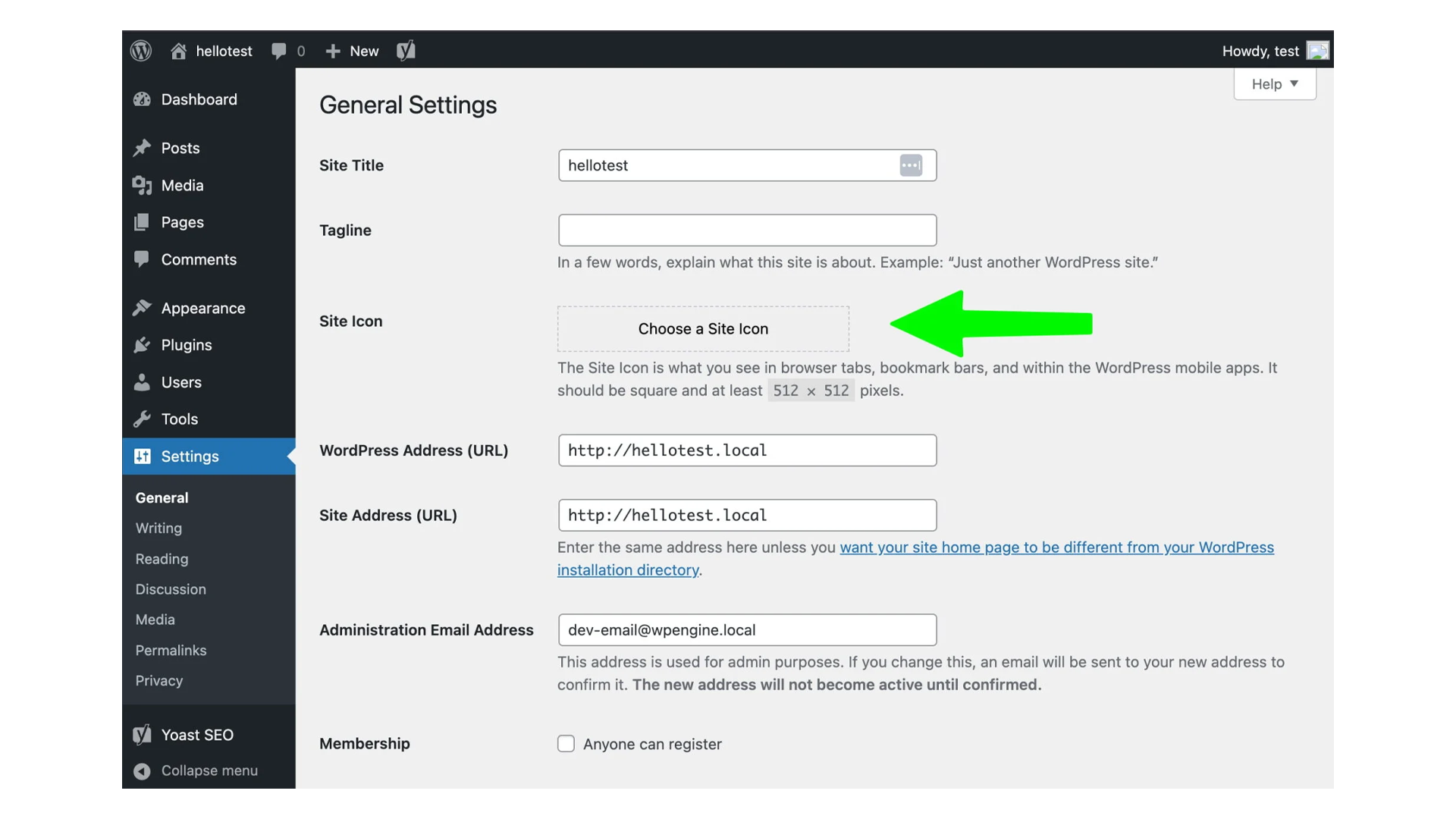Open the Dashboard gauge icon menu
1456x819 pixels.
tap(142, 99)
